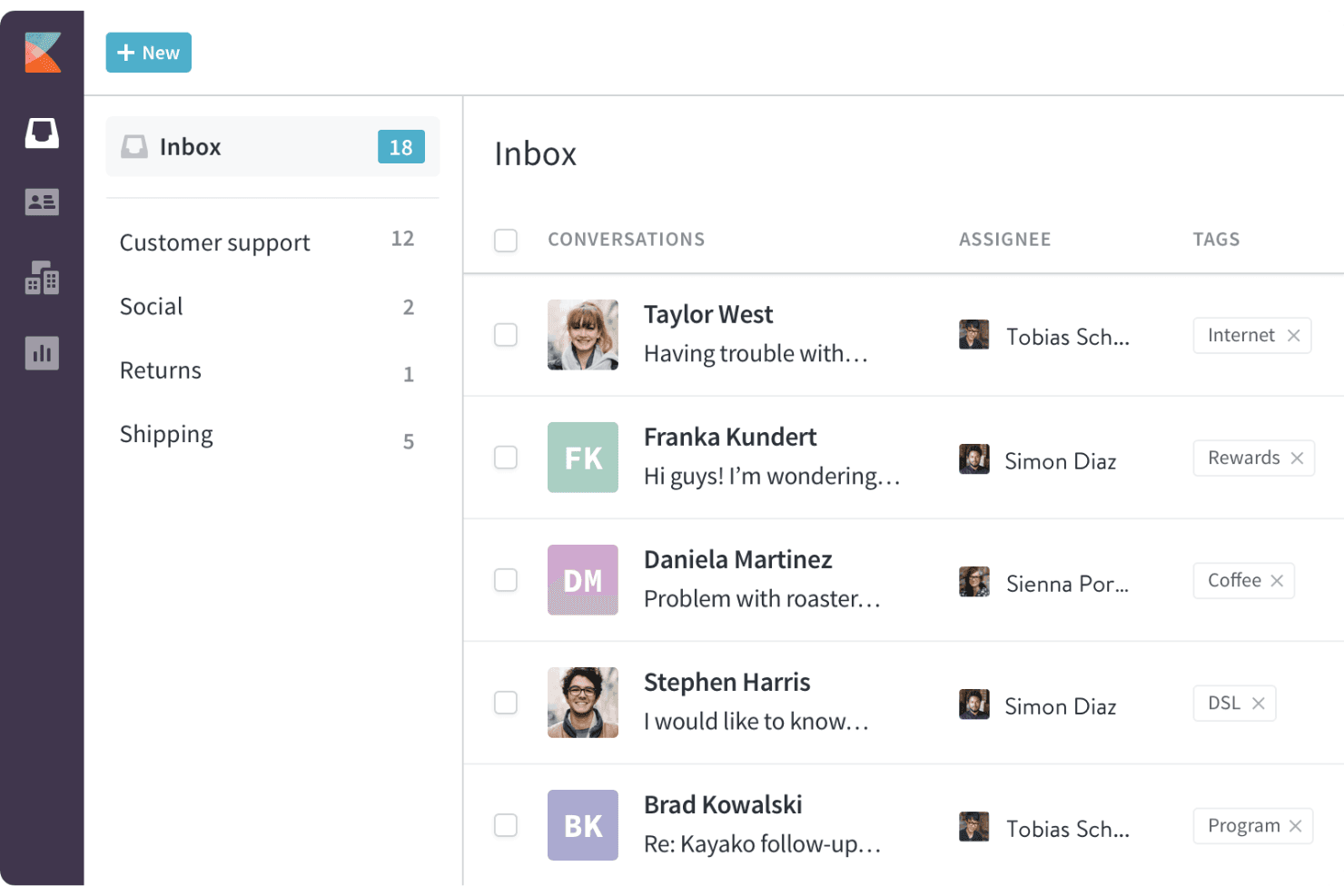Click the CONVERSATIONS column header

pyautogui.click(x=627, y=240)
